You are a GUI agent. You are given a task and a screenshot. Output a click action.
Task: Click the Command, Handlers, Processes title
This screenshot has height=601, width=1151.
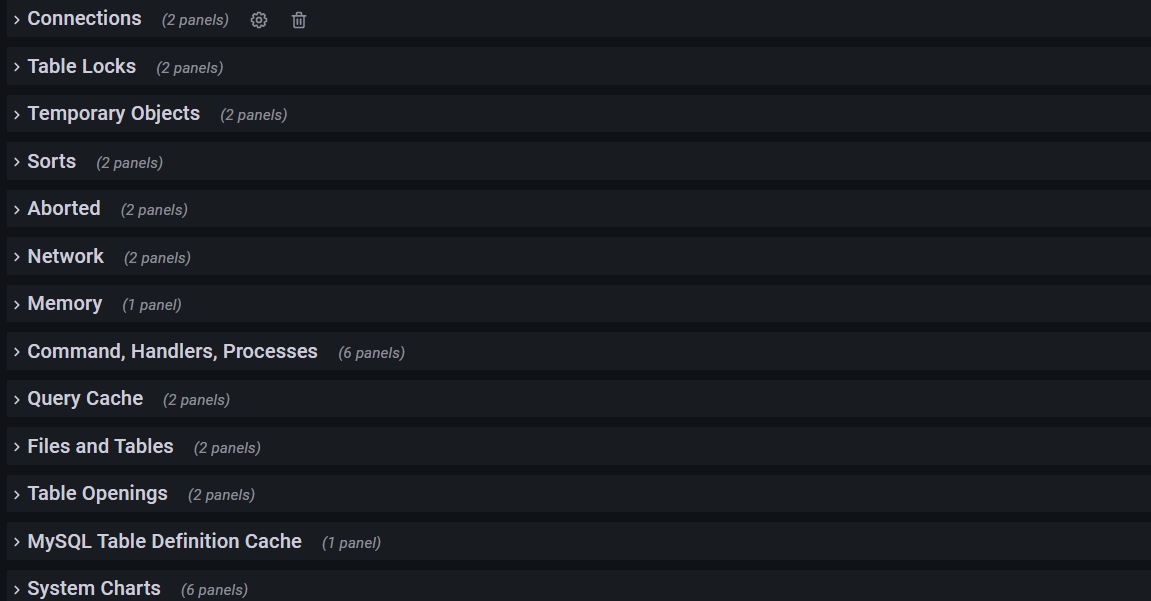tap(172, 352)
